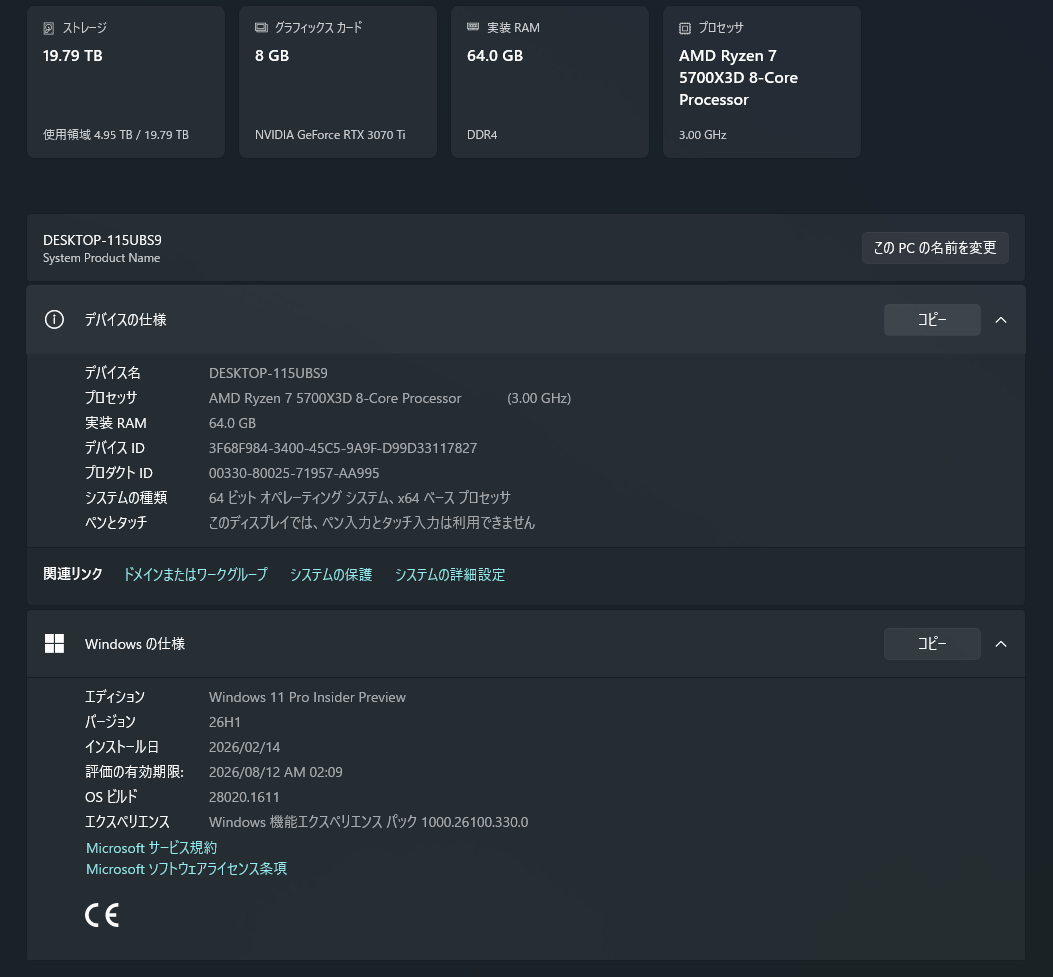Click the DESKTOP-115UBS9 heading above System Product Name
The height and width of the screenshot is (977, 1053).
[x=102, y=240]
